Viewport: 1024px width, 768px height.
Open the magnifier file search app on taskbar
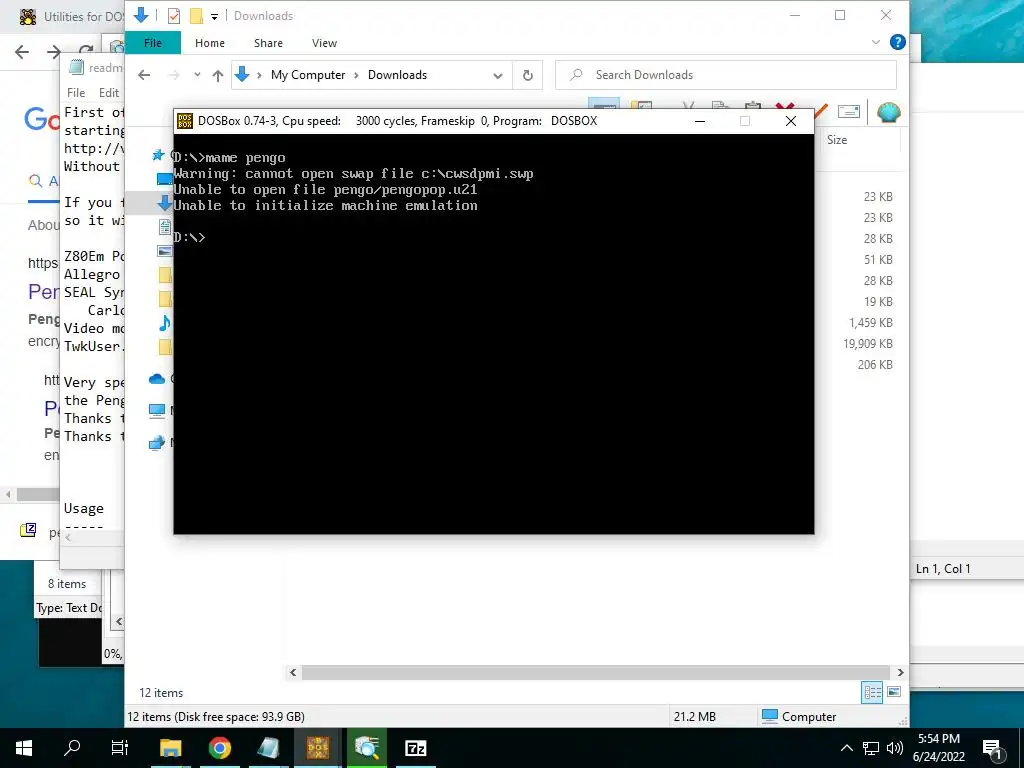tap(366, 748)
